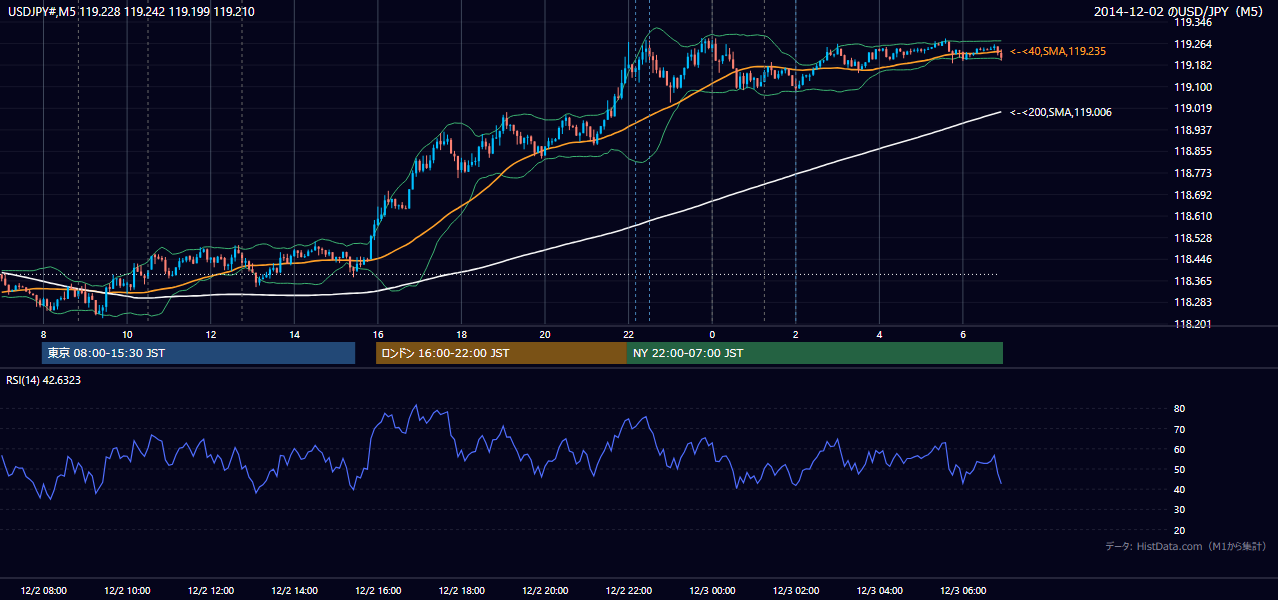Click hour label 18 on price chart axis
This screenshot has height=600, width=1278.
pyautogui.click(x=461, y=334)
